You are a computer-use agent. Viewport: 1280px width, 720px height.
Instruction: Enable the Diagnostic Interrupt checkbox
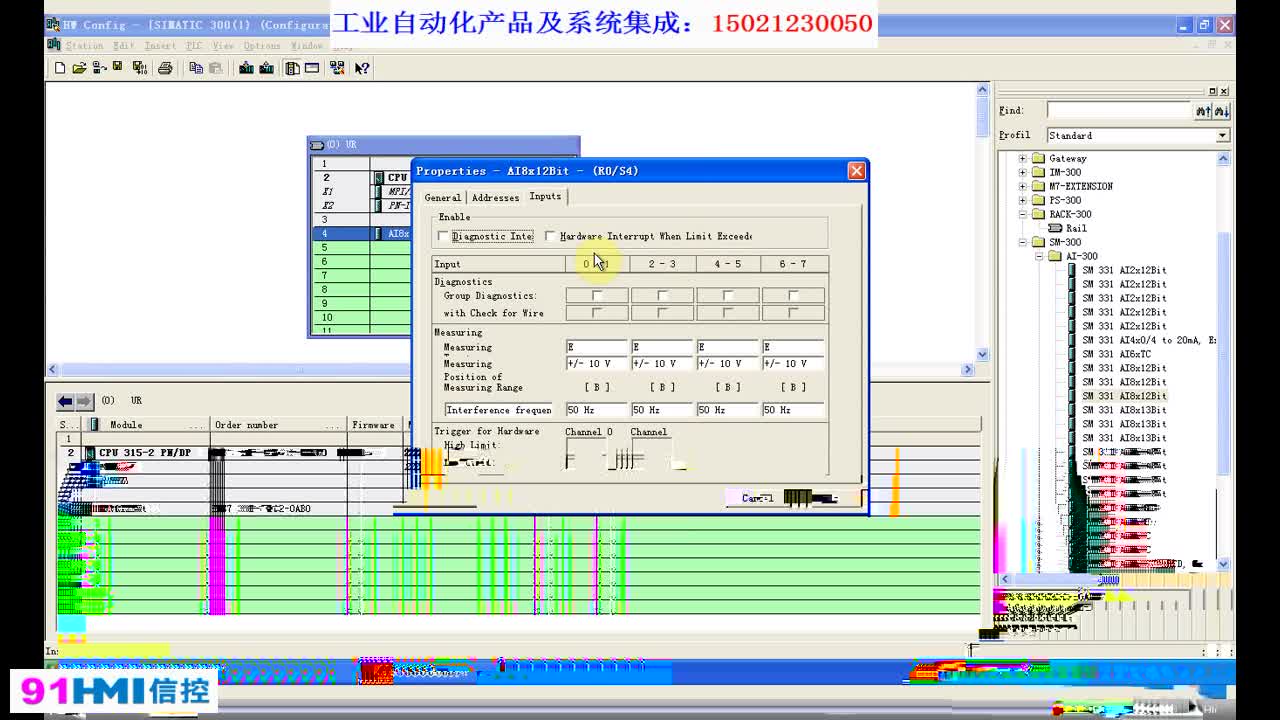[442, 235]
